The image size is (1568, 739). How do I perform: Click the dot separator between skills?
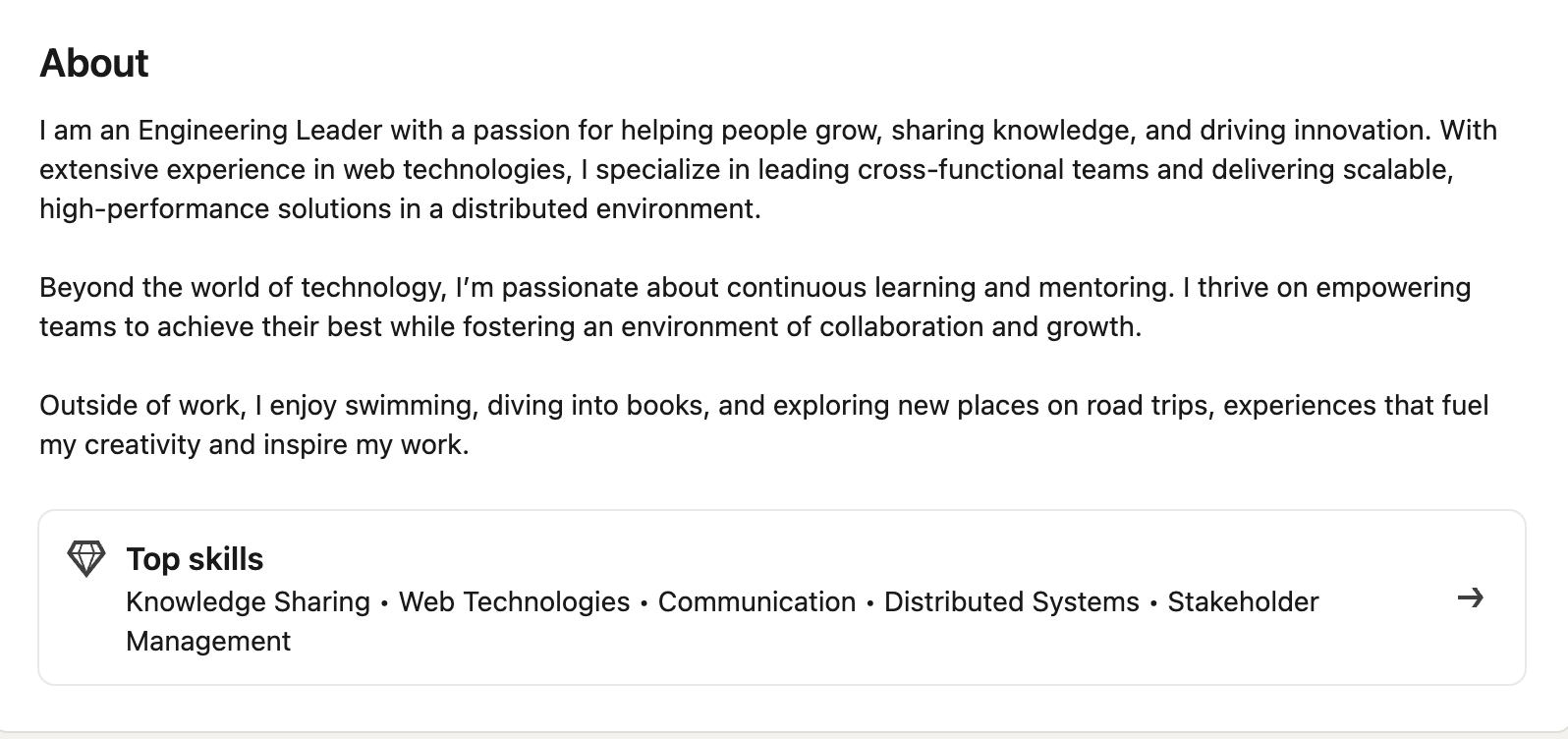[x=384, y=602]
